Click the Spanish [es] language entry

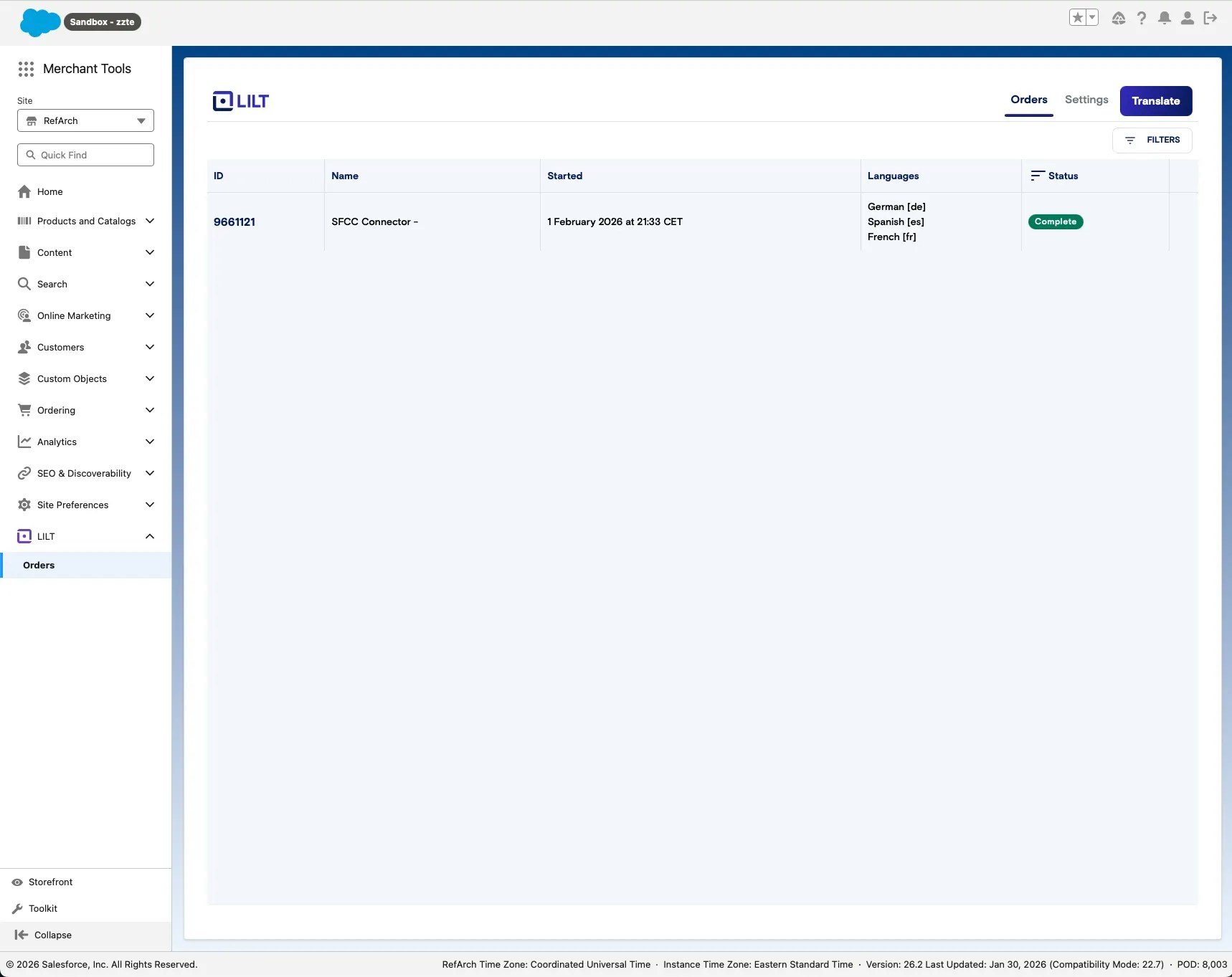coord(896,221)
